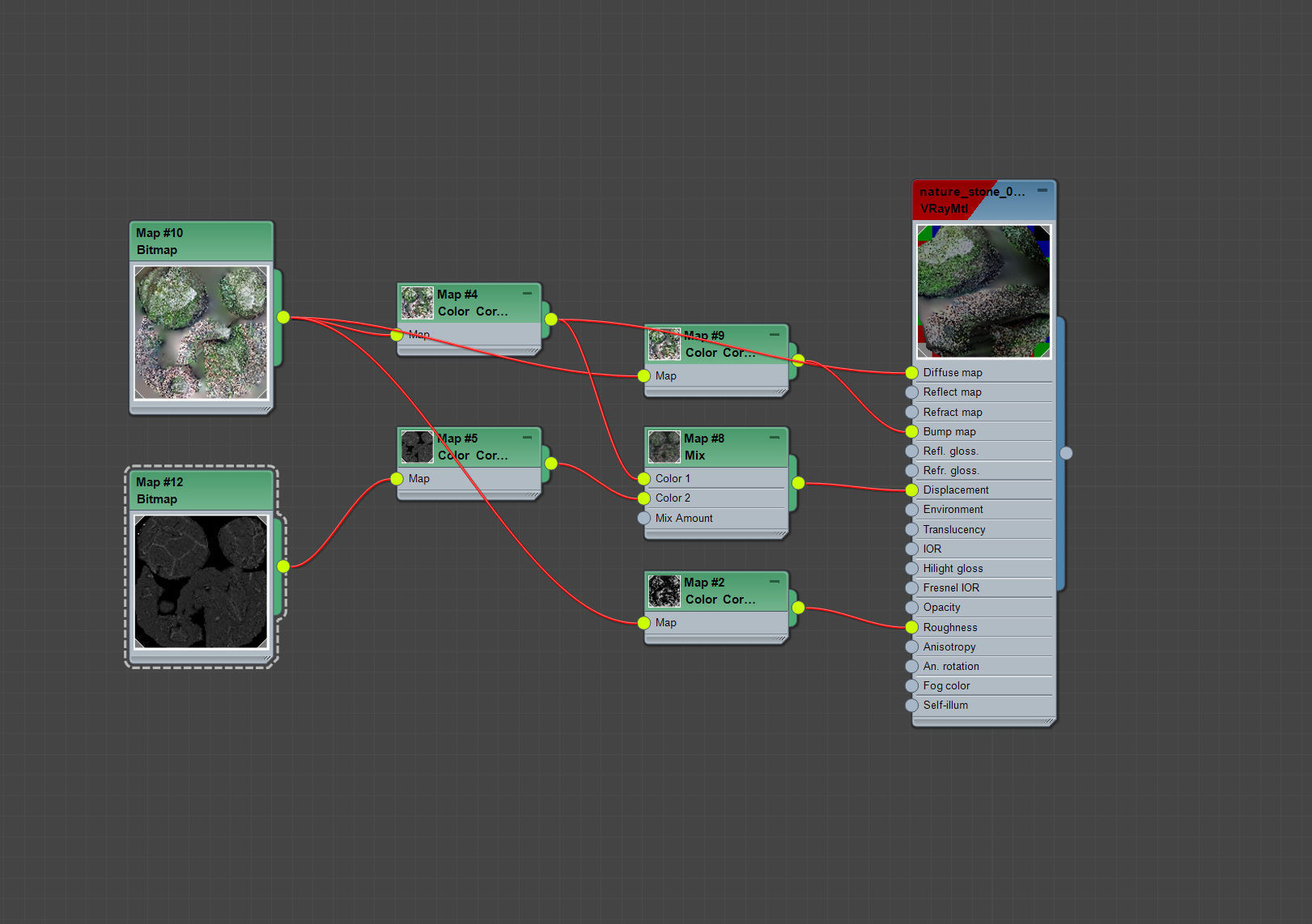Click the output socket of Map #4 node
1312x924 pixels.
pyautogui.click(x=551, y=319)
